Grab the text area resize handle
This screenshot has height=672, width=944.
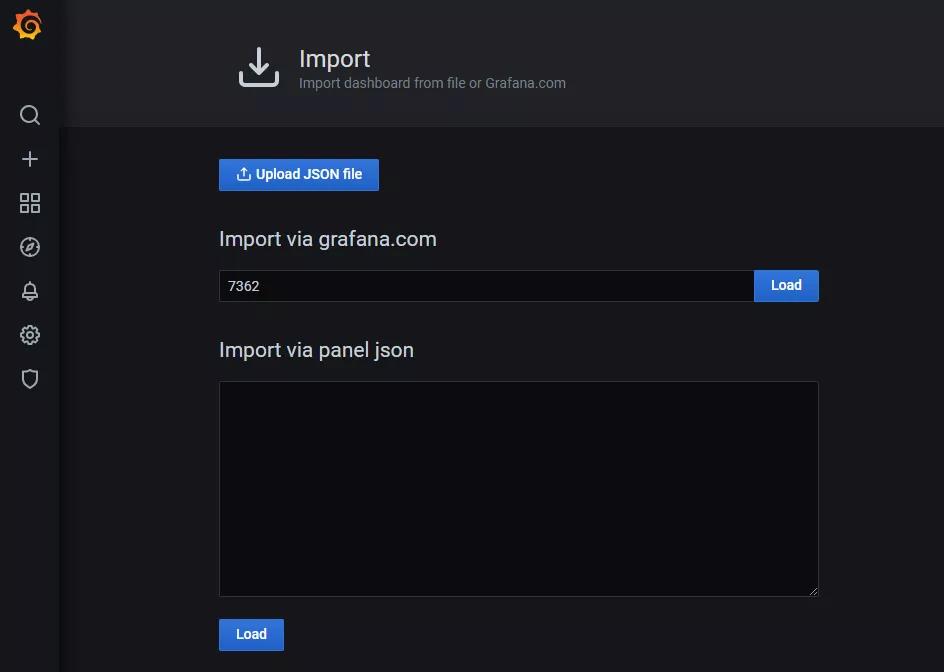pos(813,591)
